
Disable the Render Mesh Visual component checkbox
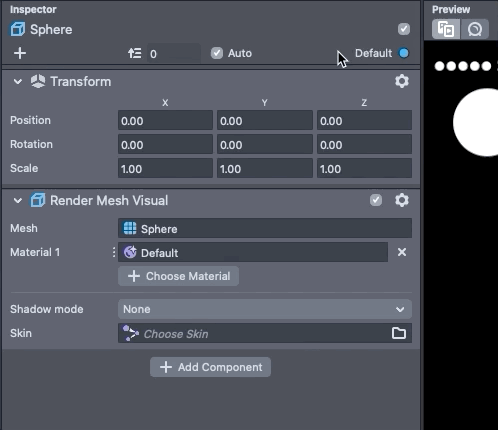click(376, 200)
